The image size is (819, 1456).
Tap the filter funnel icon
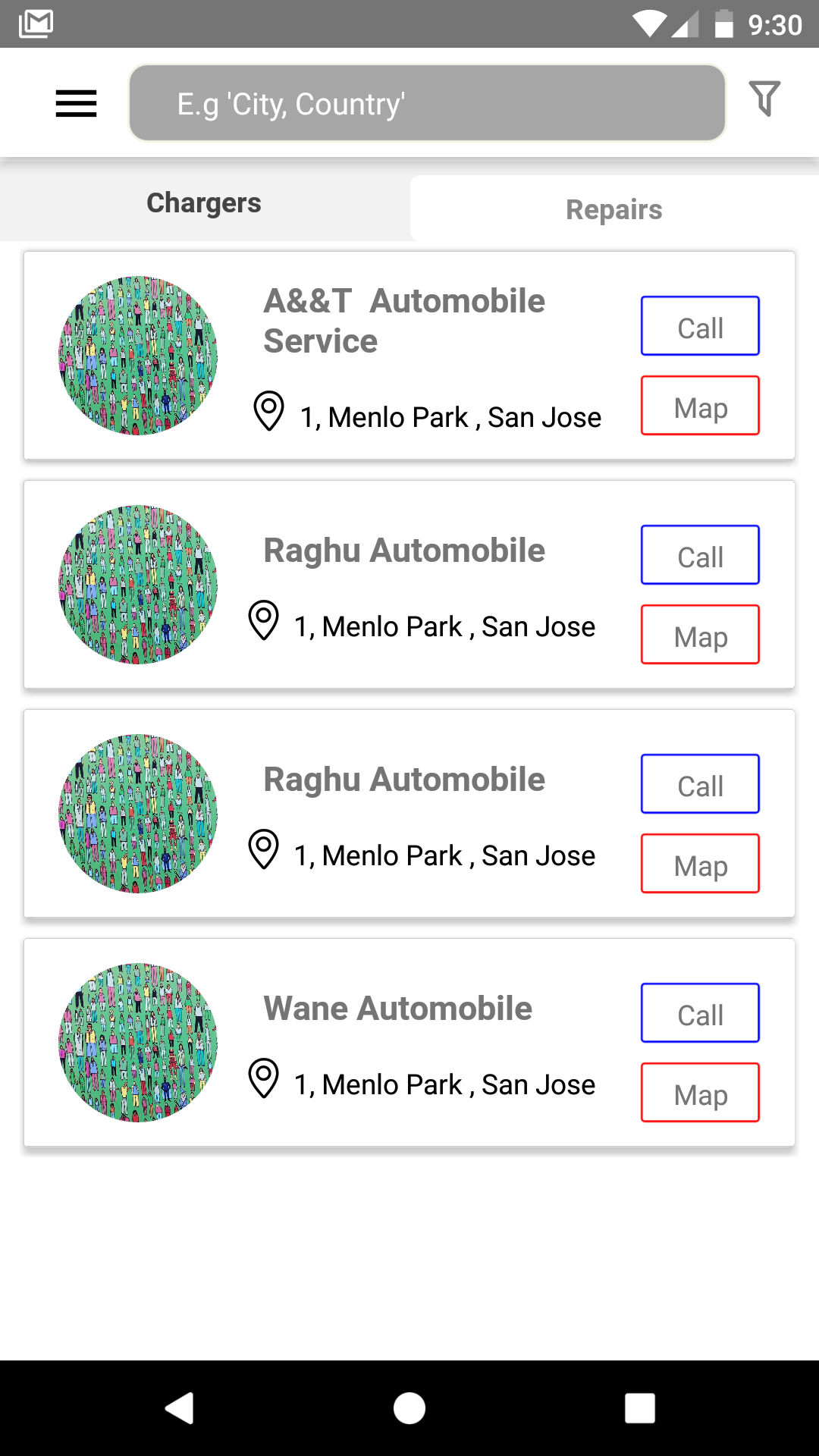point(764,99)
